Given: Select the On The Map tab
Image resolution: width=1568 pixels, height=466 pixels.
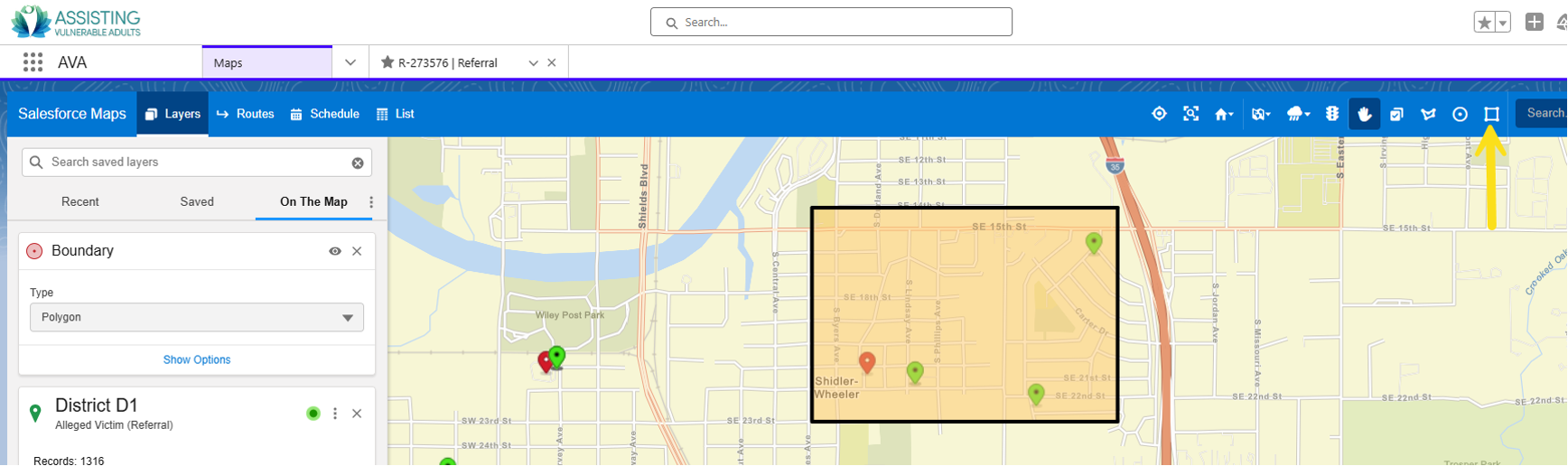Looking at the screenshot, I should click(313, 201).
